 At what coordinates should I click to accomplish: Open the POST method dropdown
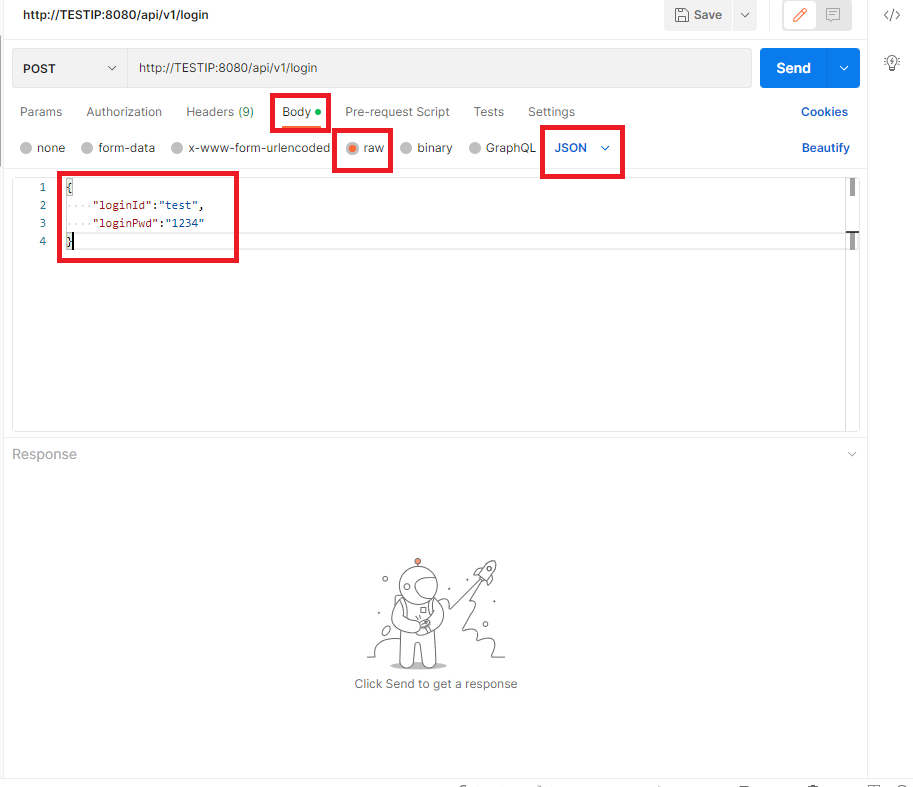pyautogui.click(x=70, y=68)
